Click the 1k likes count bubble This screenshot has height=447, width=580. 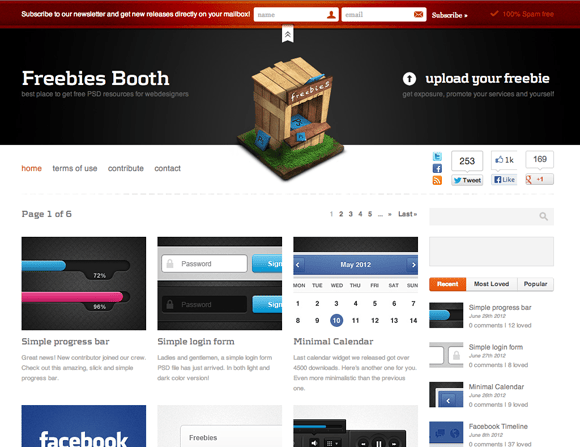pyautogui.click(x=504, y=160)
